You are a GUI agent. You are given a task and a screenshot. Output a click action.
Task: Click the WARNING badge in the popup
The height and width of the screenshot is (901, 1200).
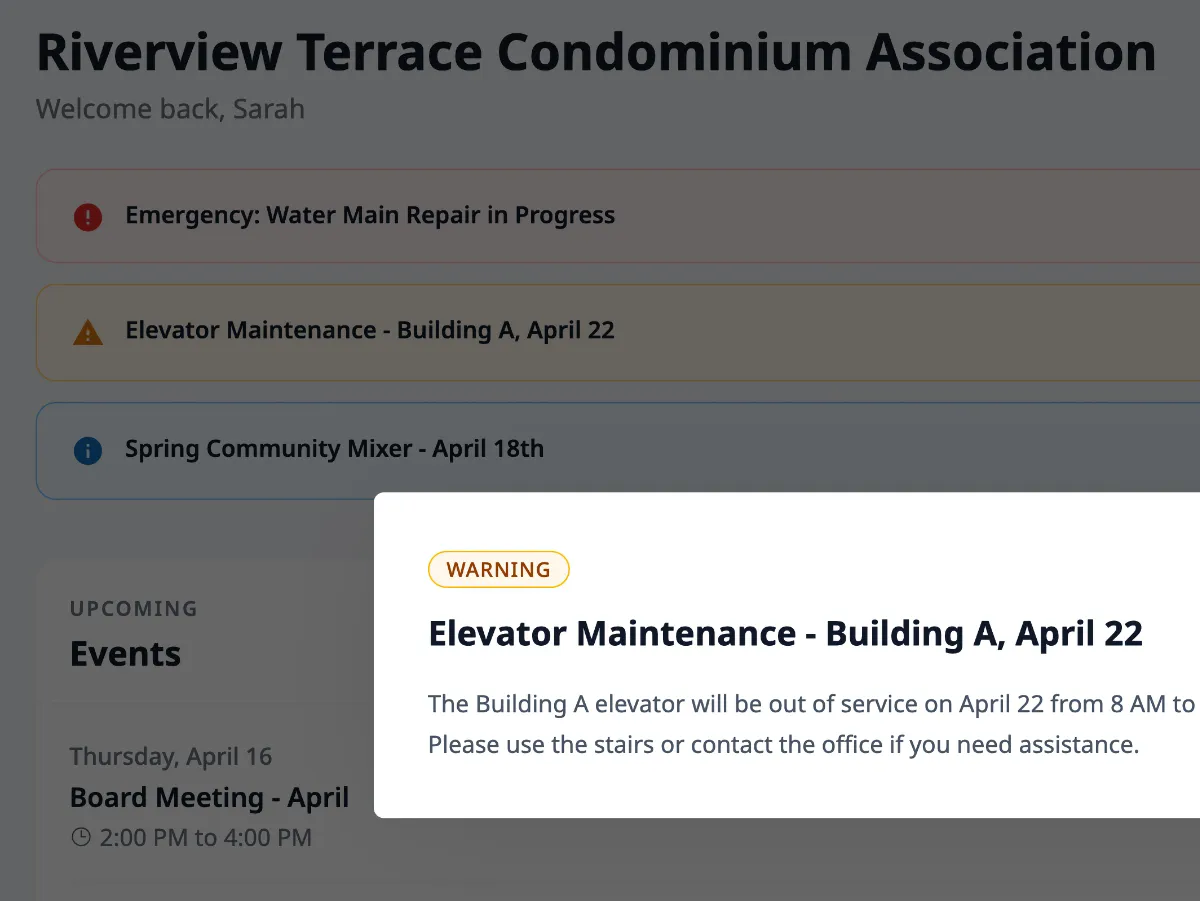(498, 569)
